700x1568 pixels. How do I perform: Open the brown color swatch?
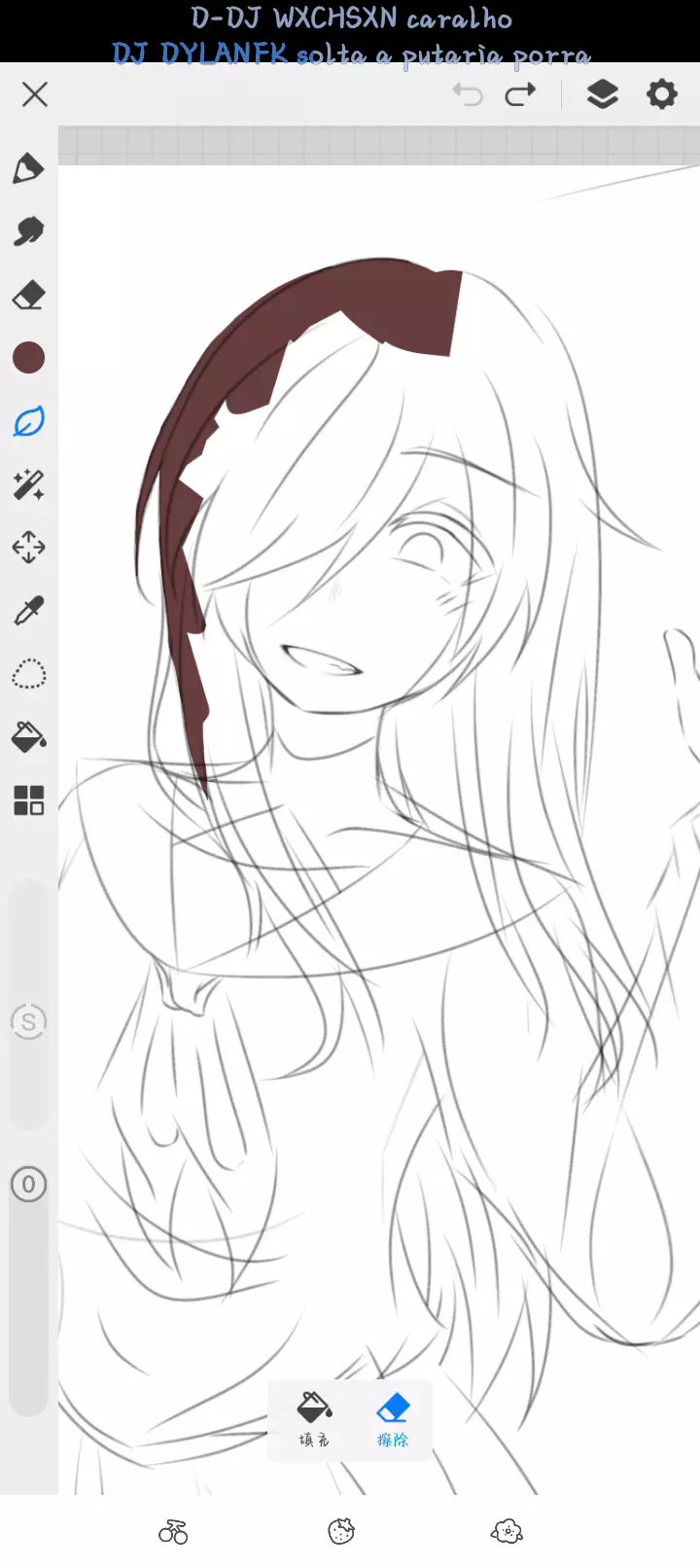tap(28, 358)
